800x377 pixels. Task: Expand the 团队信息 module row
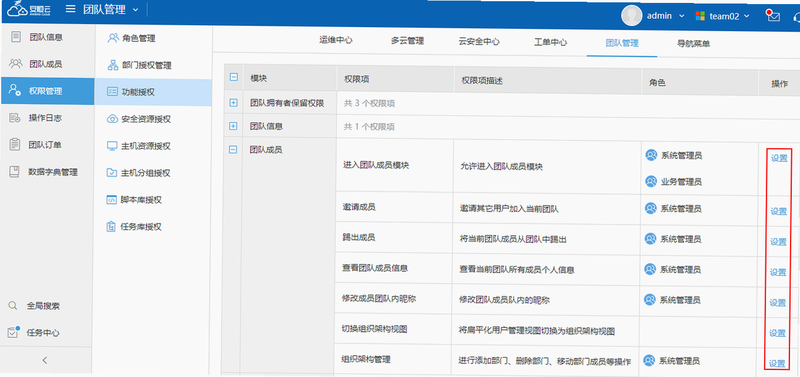coord(233,126)
